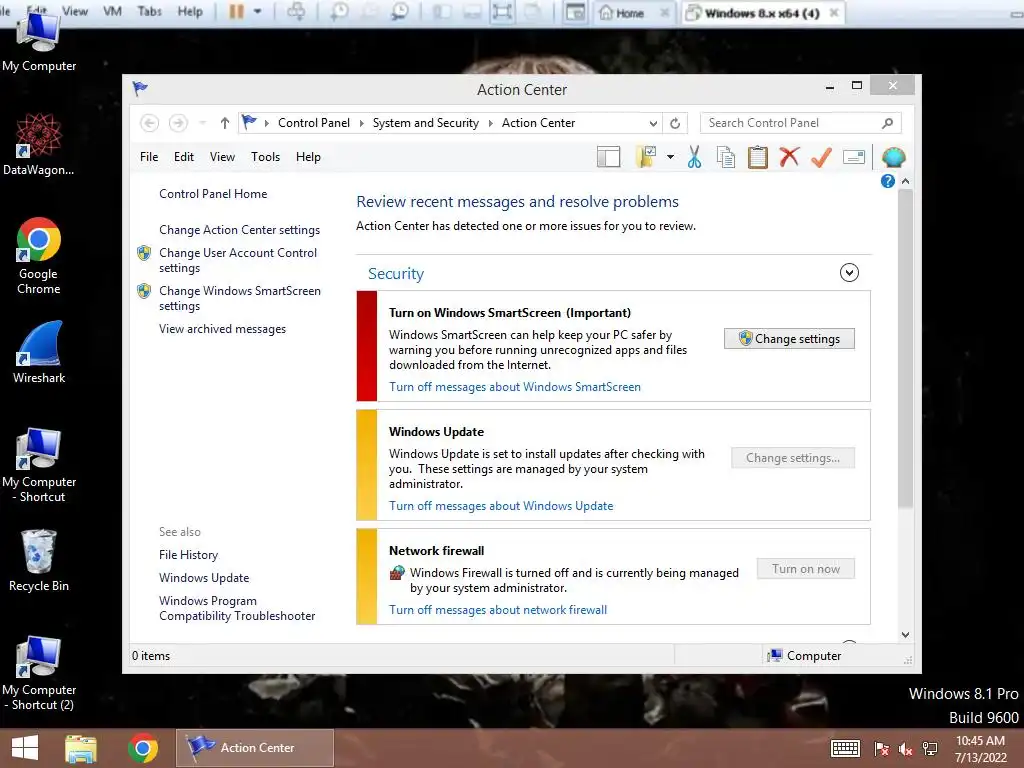
Task: Expand the breadcrumb arrow after System and Security
Action: coord(490,123)
